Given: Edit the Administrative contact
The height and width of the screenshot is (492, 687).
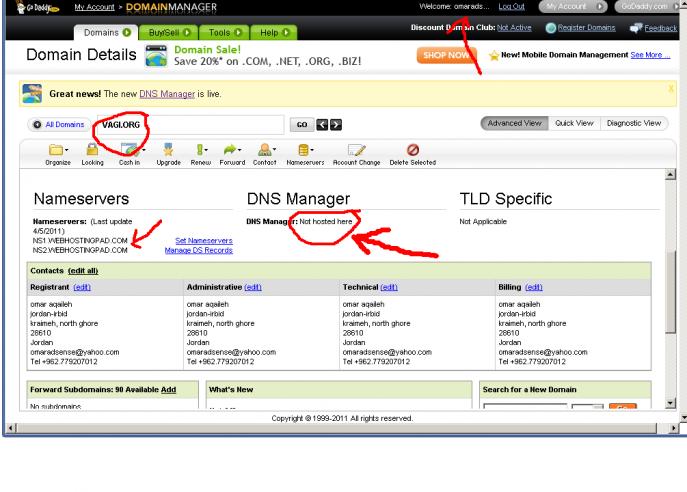Looking at the screenshot, I should (x=253, y=287).
